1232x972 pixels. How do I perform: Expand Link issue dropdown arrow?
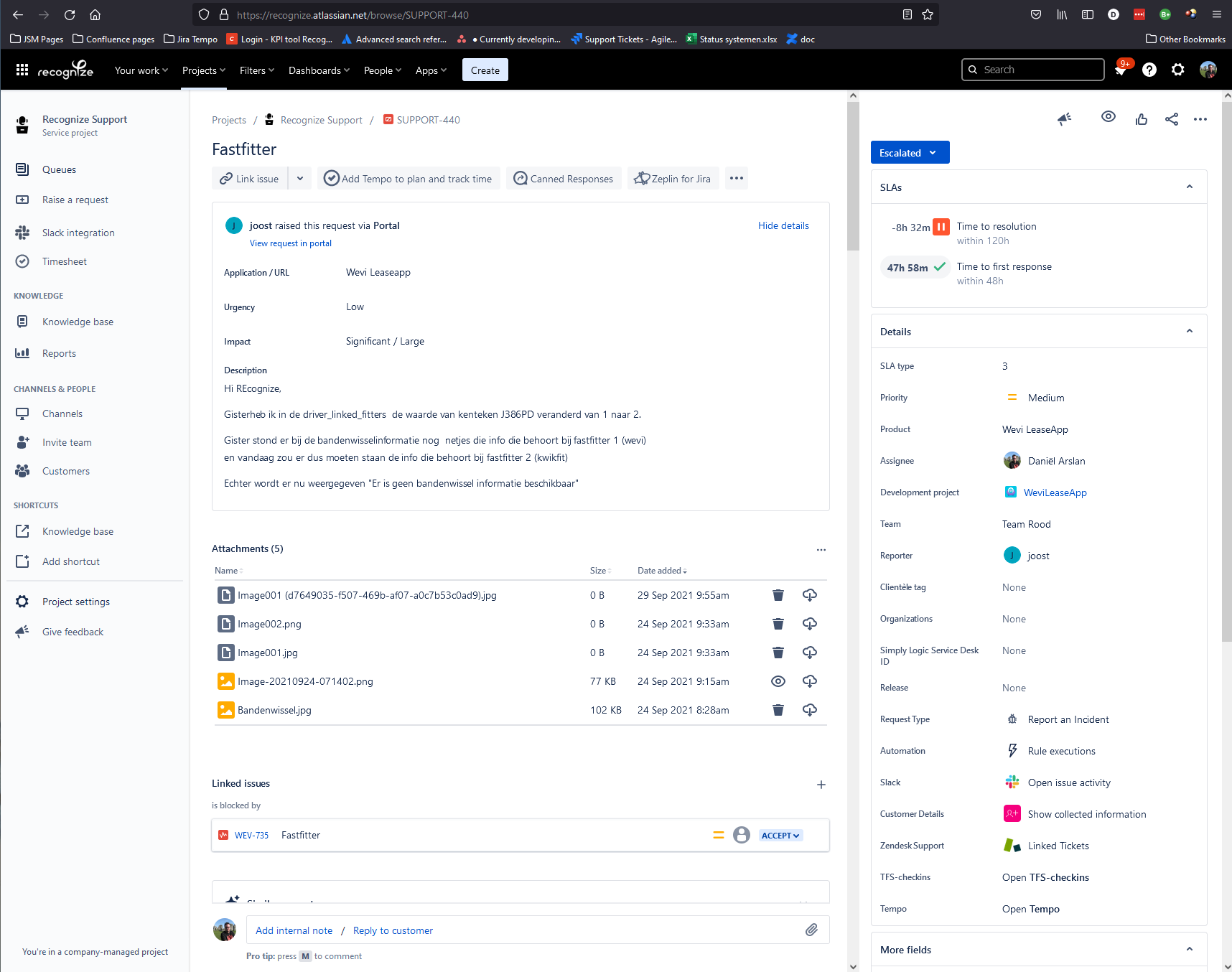[x=300, y=178]
